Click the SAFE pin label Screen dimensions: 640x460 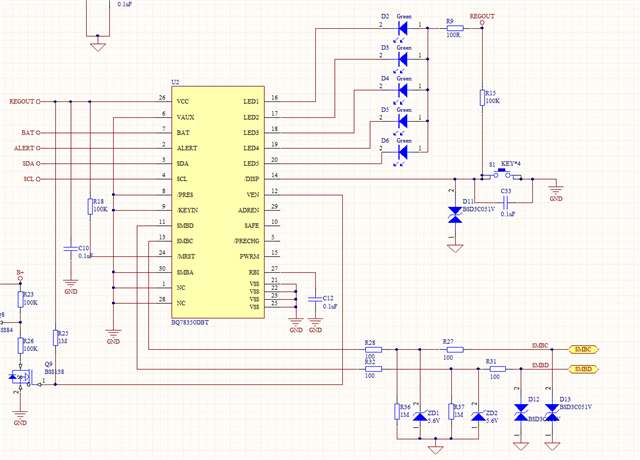tap(252, 226)
